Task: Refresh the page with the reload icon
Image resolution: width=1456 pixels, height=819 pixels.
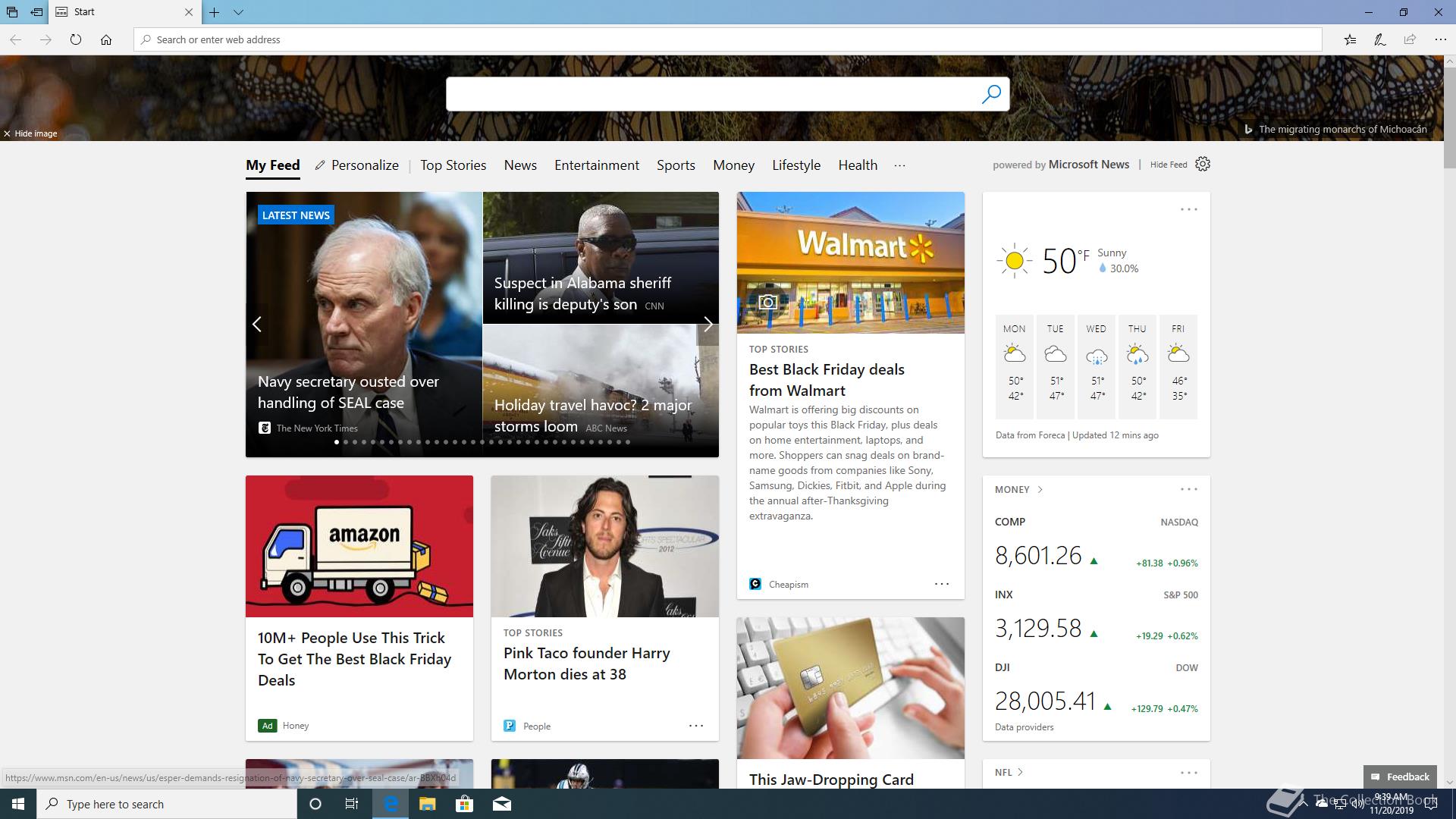Action: point(76,39)
